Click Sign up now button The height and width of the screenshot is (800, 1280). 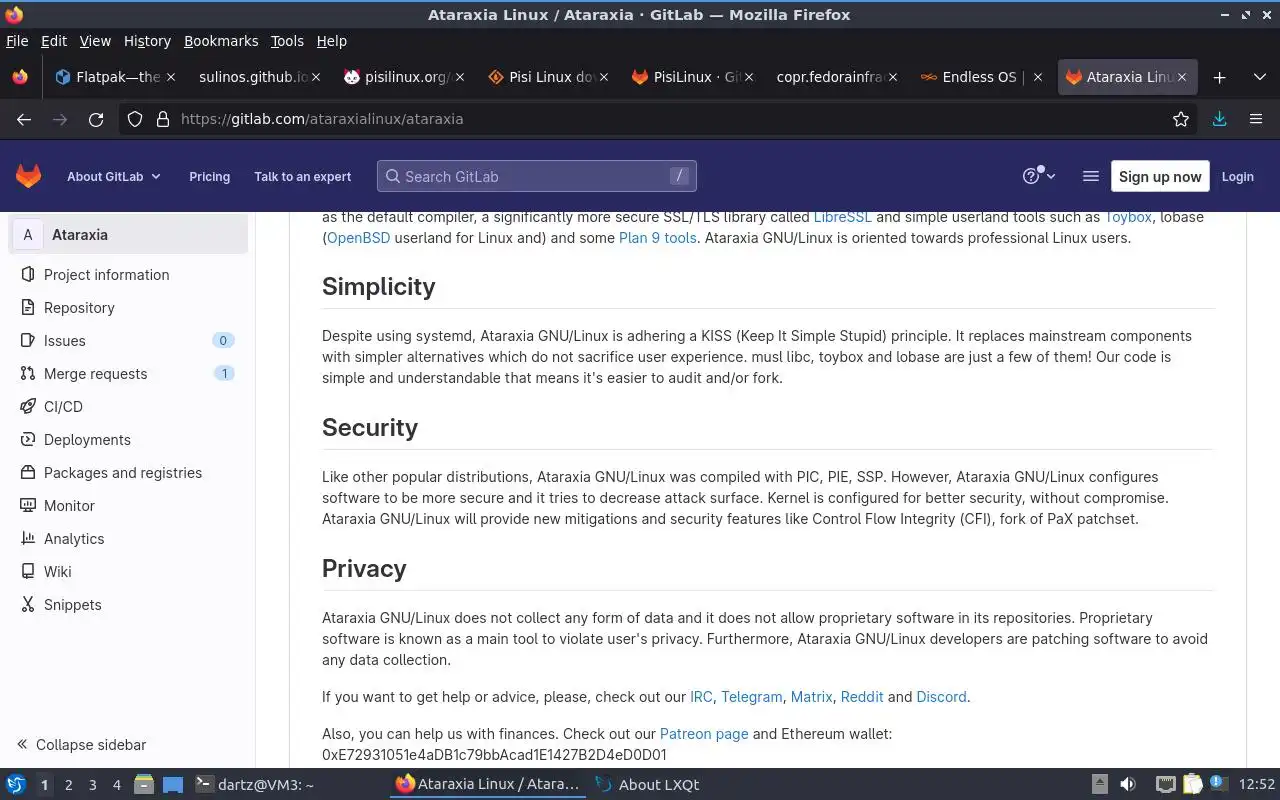(1160, 176)
